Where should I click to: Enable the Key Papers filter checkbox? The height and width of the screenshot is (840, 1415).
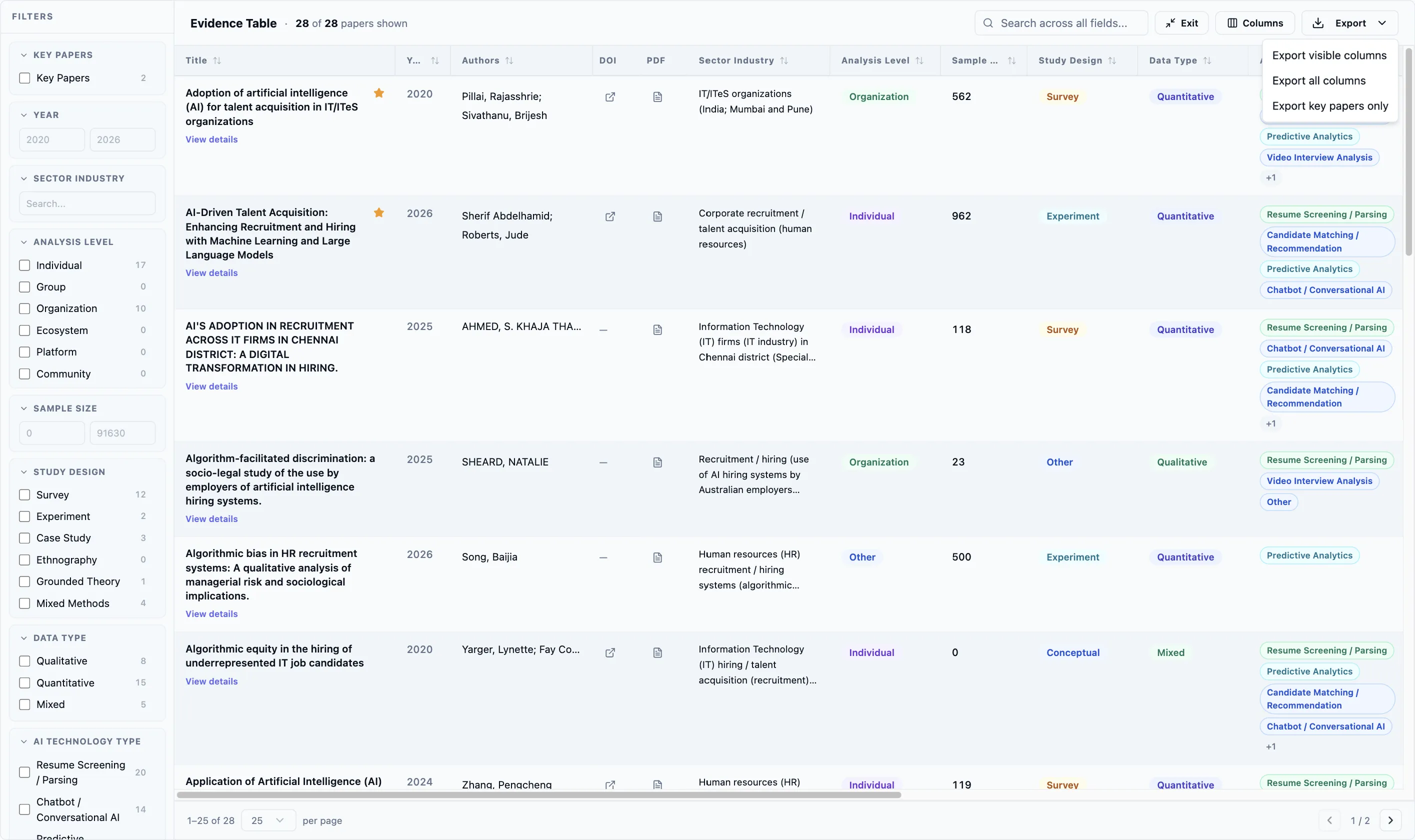click(24, 78)
